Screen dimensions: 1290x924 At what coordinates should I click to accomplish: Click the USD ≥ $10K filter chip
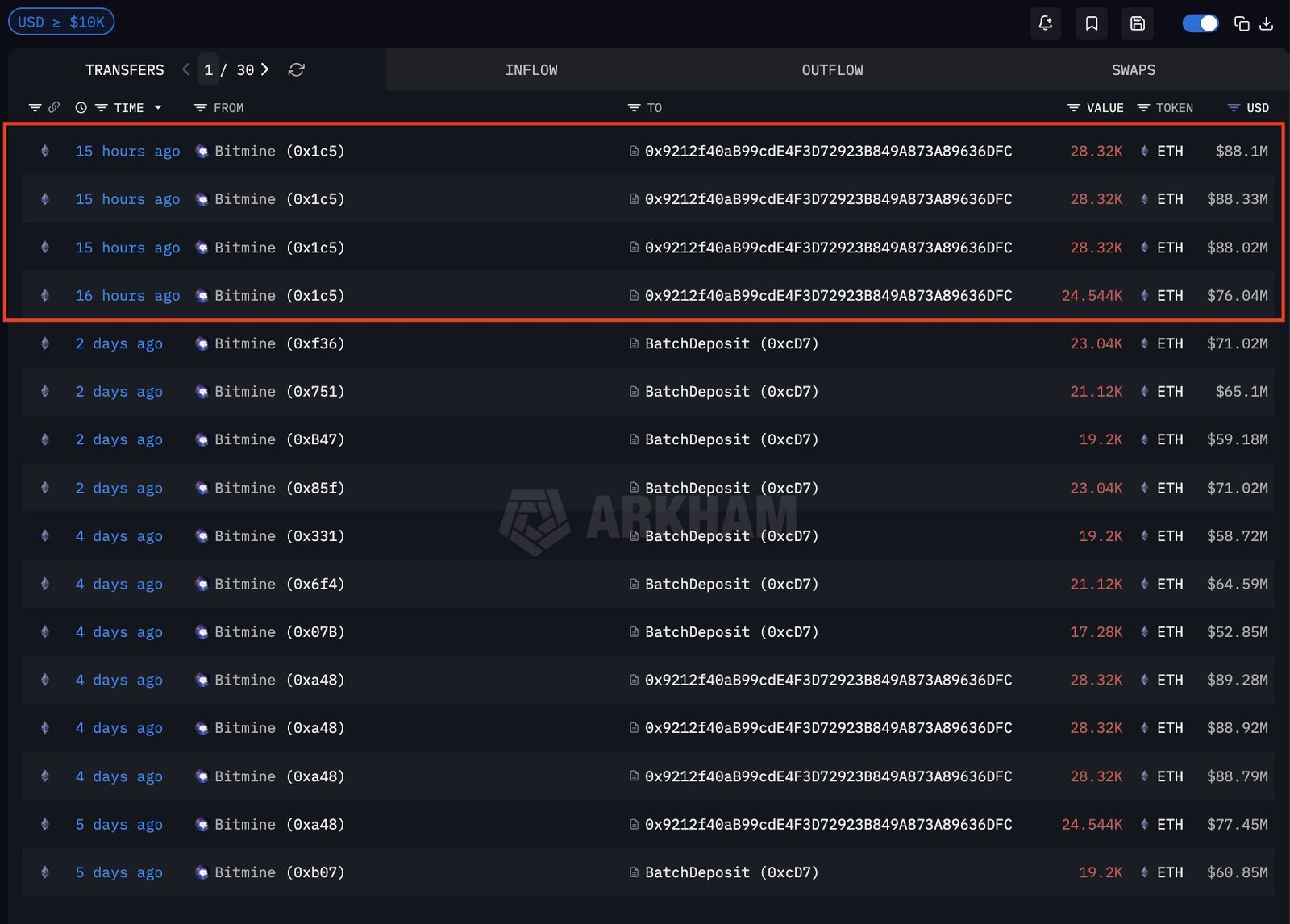pos(61,22)
